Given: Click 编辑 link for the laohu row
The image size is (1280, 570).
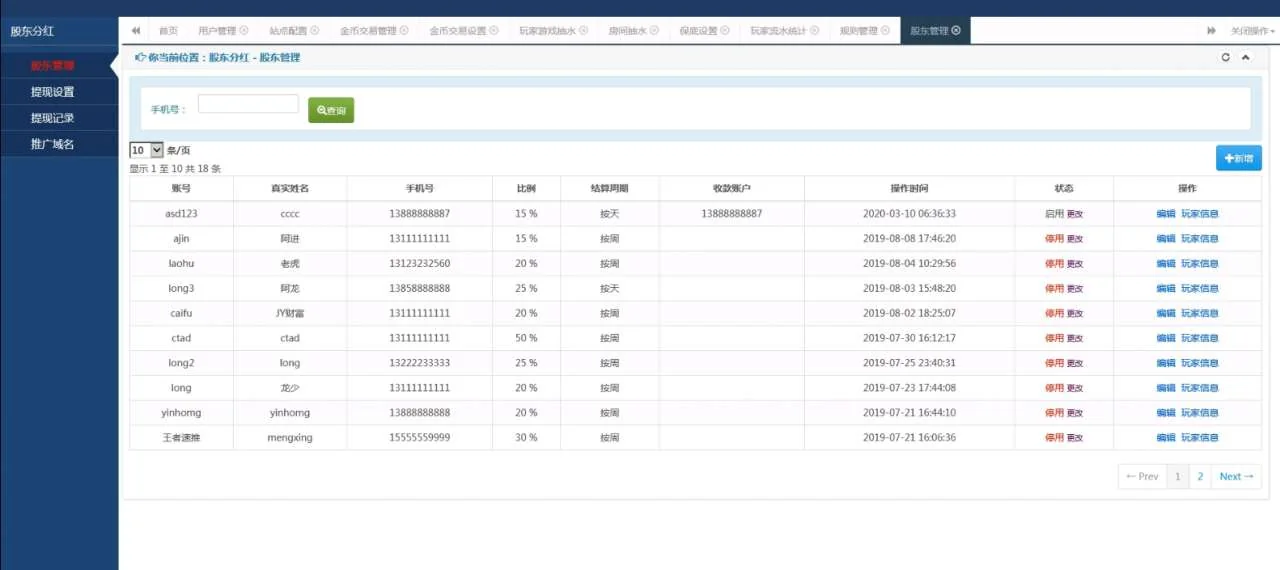Looking at the screenshot, I should coord(1165,264).
